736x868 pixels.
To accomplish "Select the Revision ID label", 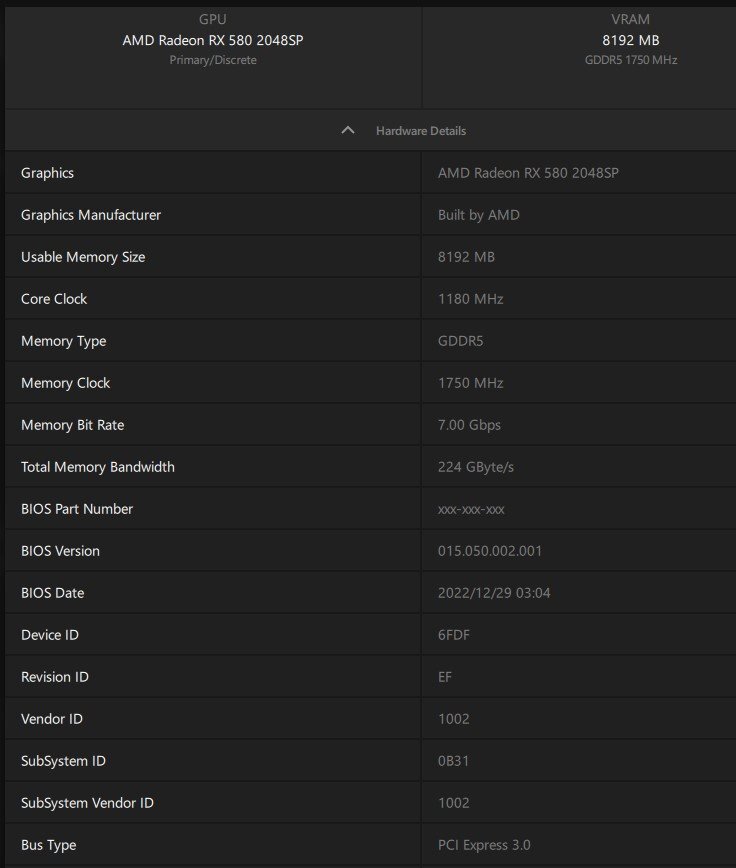I will coord(55,678).
